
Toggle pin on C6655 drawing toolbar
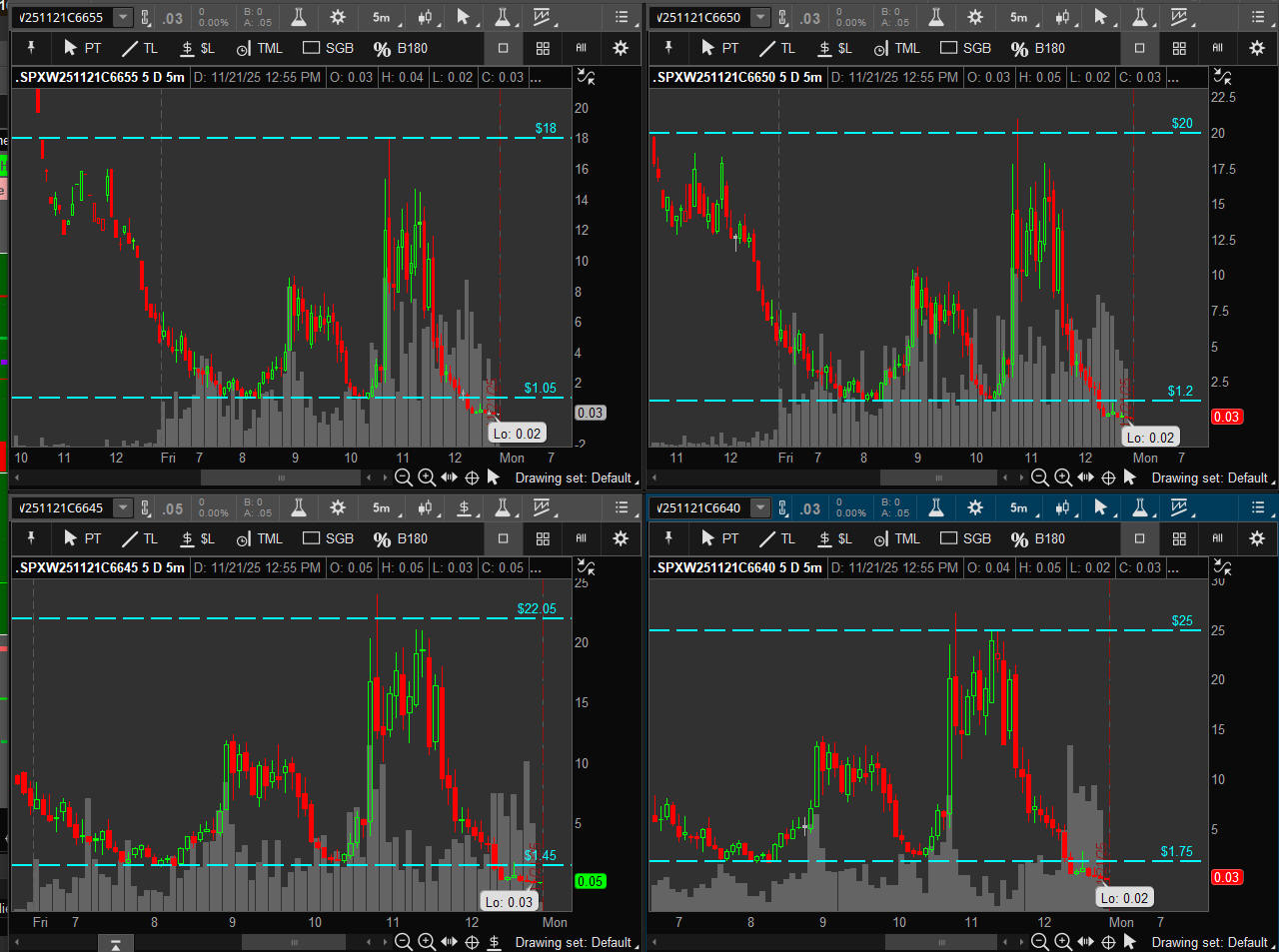pyautogui.click(x=31, y=48)
